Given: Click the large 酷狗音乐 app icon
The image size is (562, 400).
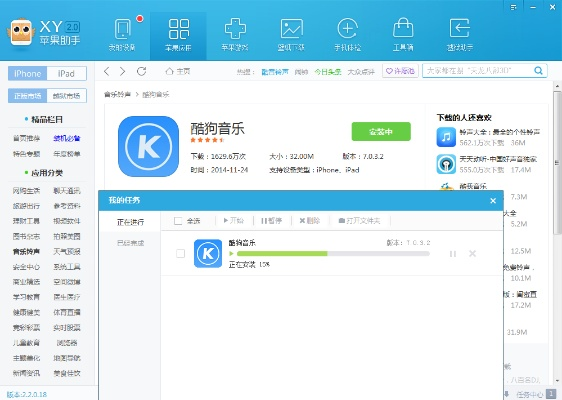Looking at the screenshot, I should point(148,146).
